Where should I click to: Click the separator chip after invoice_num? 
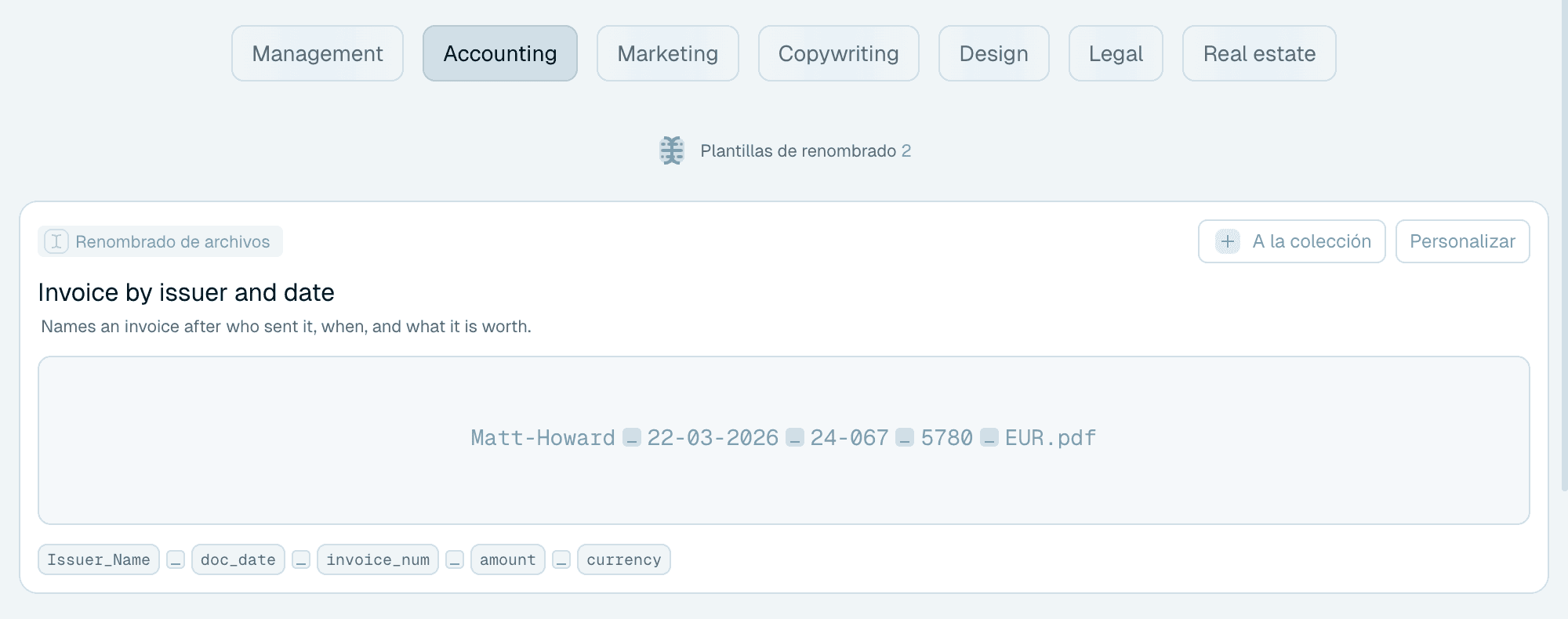coord(455,559)
